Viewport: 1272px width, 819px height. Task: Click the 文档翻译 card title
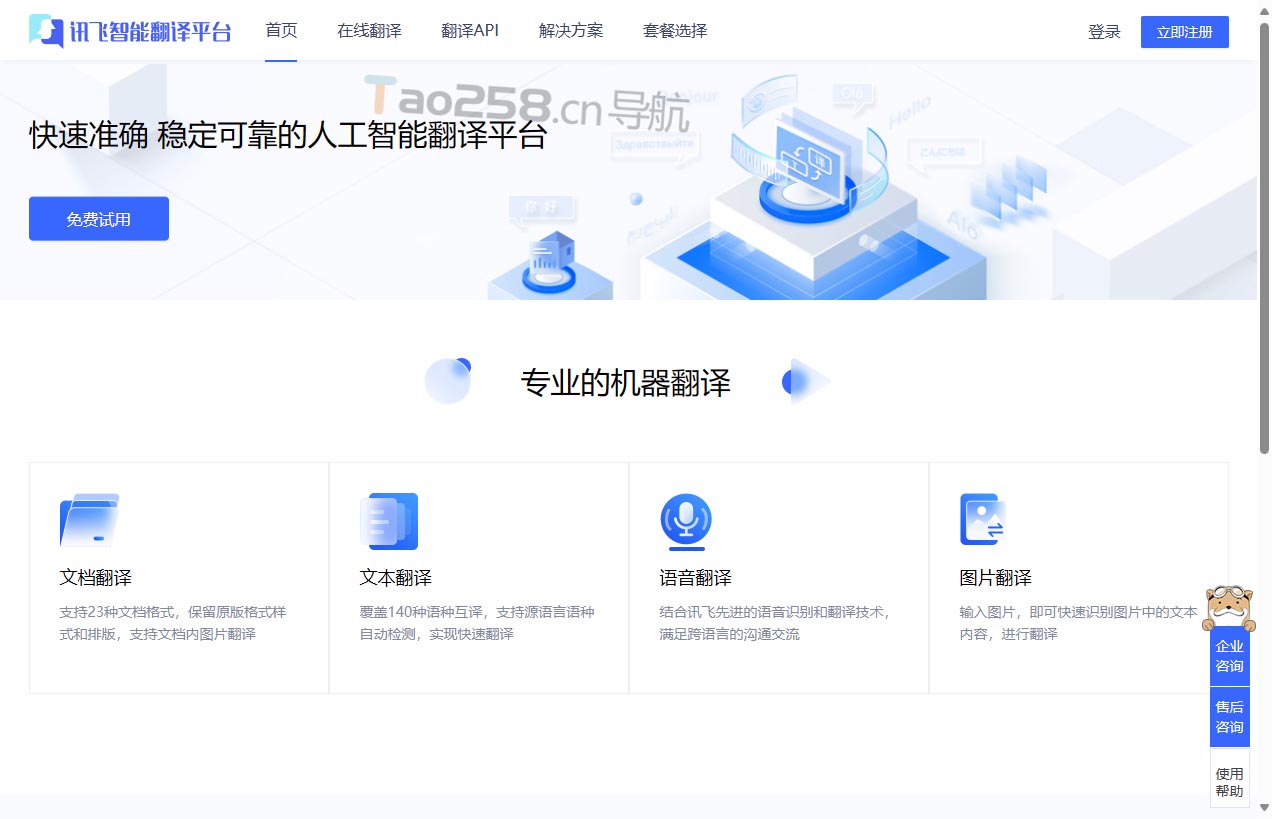tap(95, 578)
